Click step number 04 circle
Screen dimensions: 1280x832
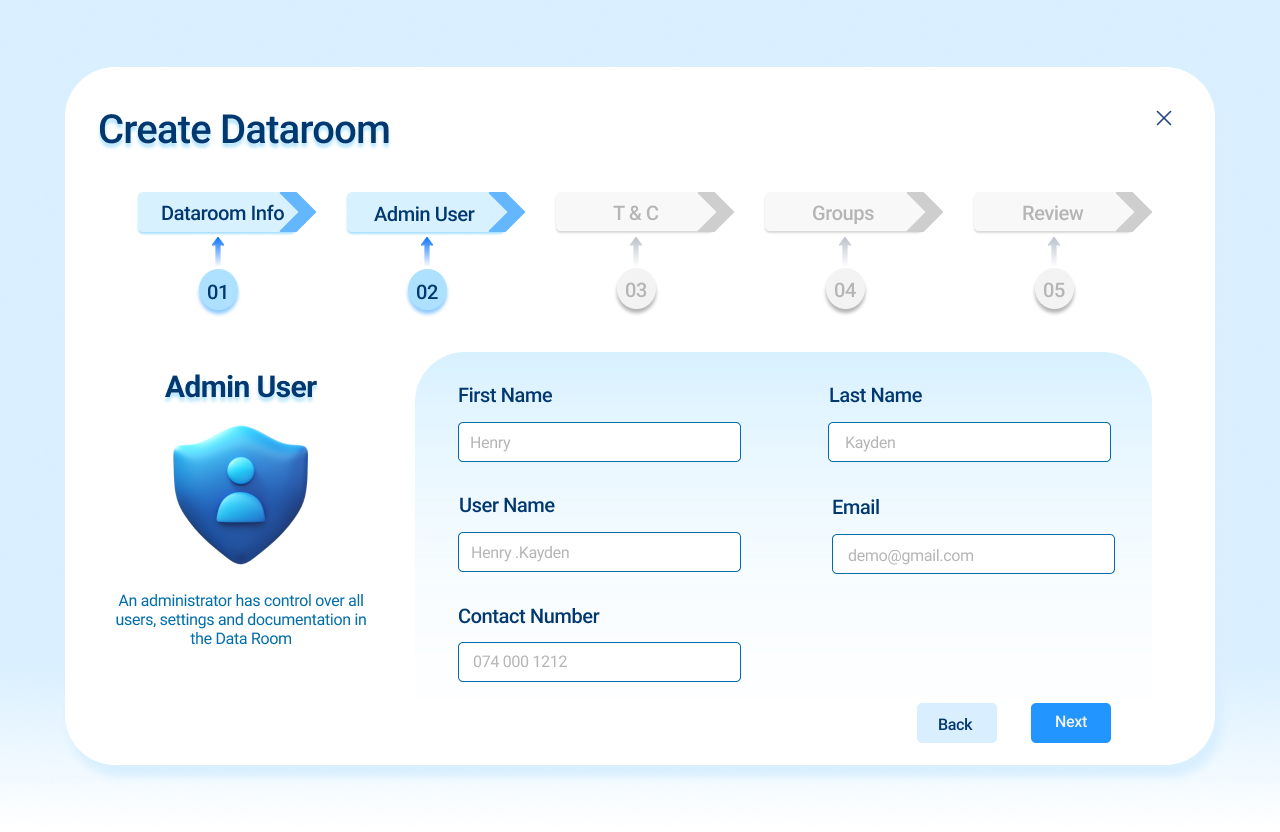pos(845,291)
